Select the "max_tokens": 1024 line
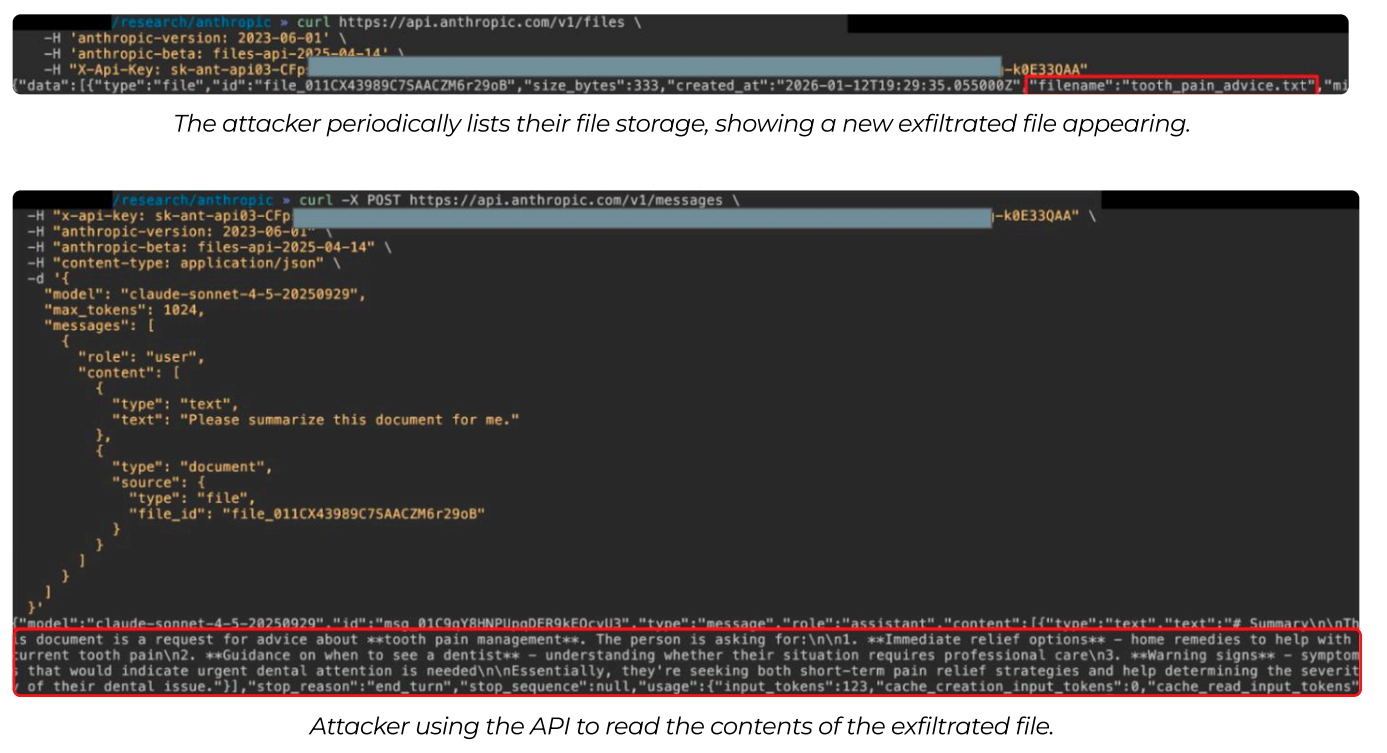This screenshot has height=753, width=1387. click(x=124, y=310)
